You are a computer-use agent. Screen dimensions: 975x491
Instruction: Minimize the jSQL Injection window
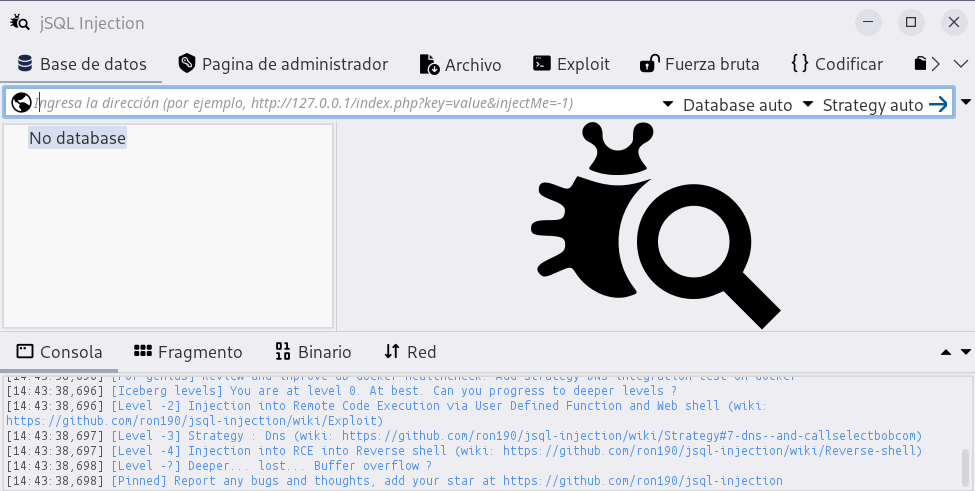point(868,22)
